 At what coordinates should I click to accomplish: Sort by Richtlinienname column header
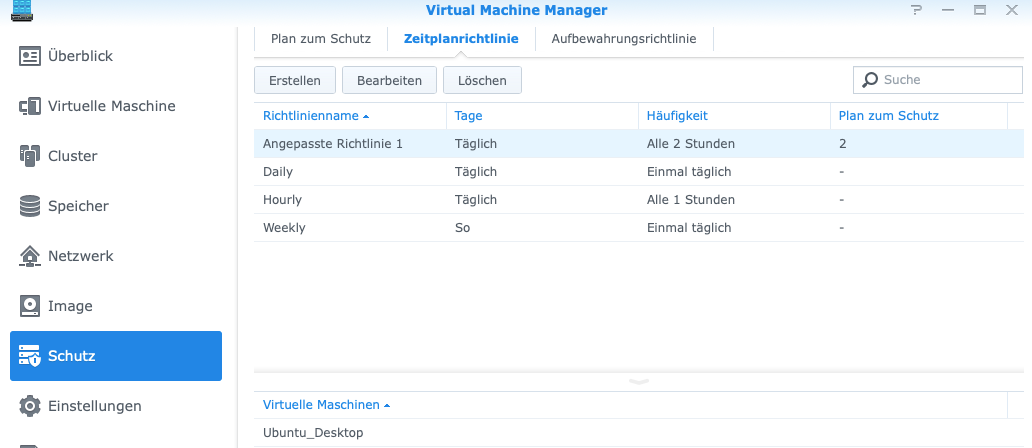(x=311, y=116)
